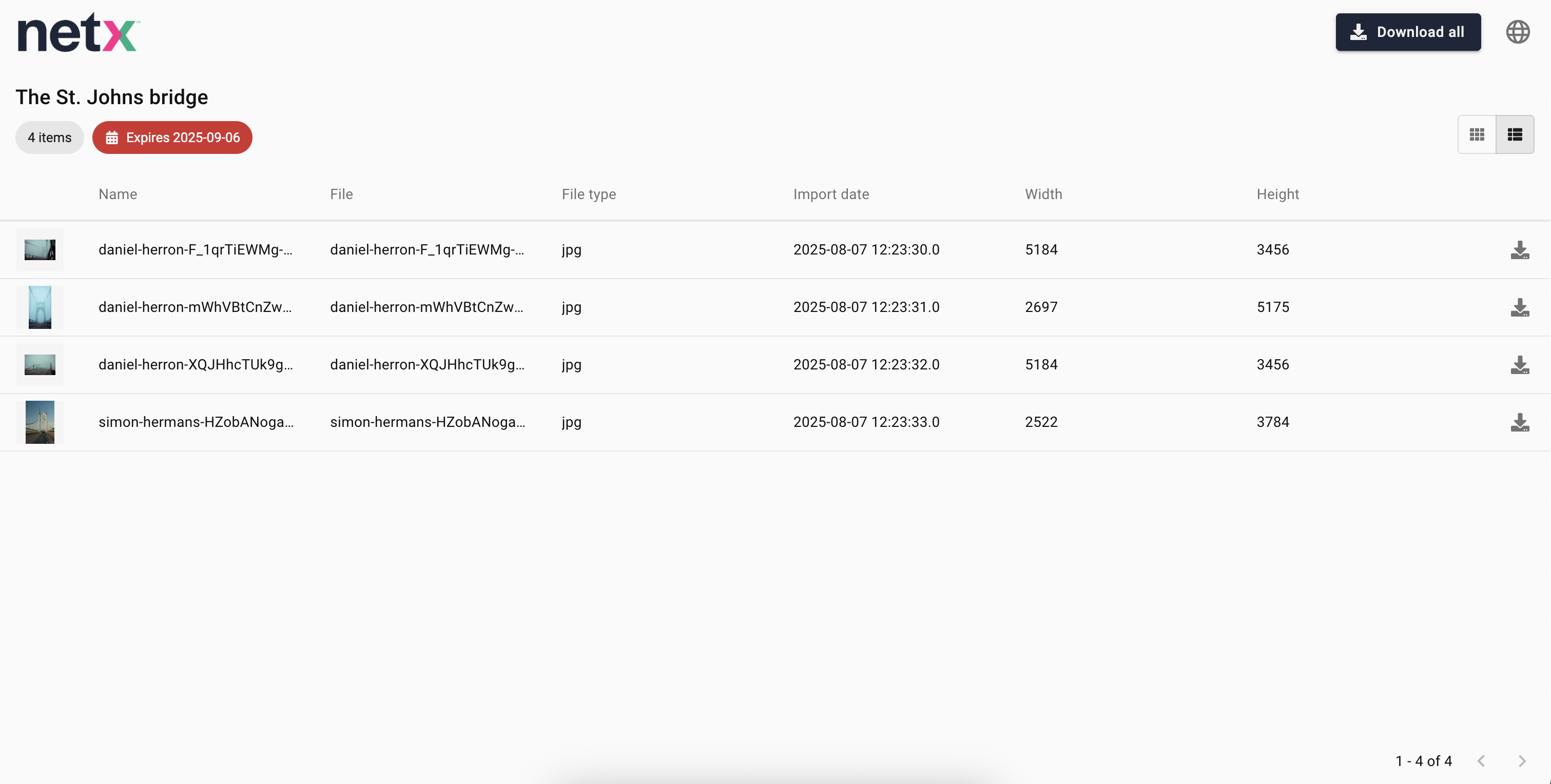Switch to grid view
The width and height of the screenshot is (1551, 784).
1477,134
